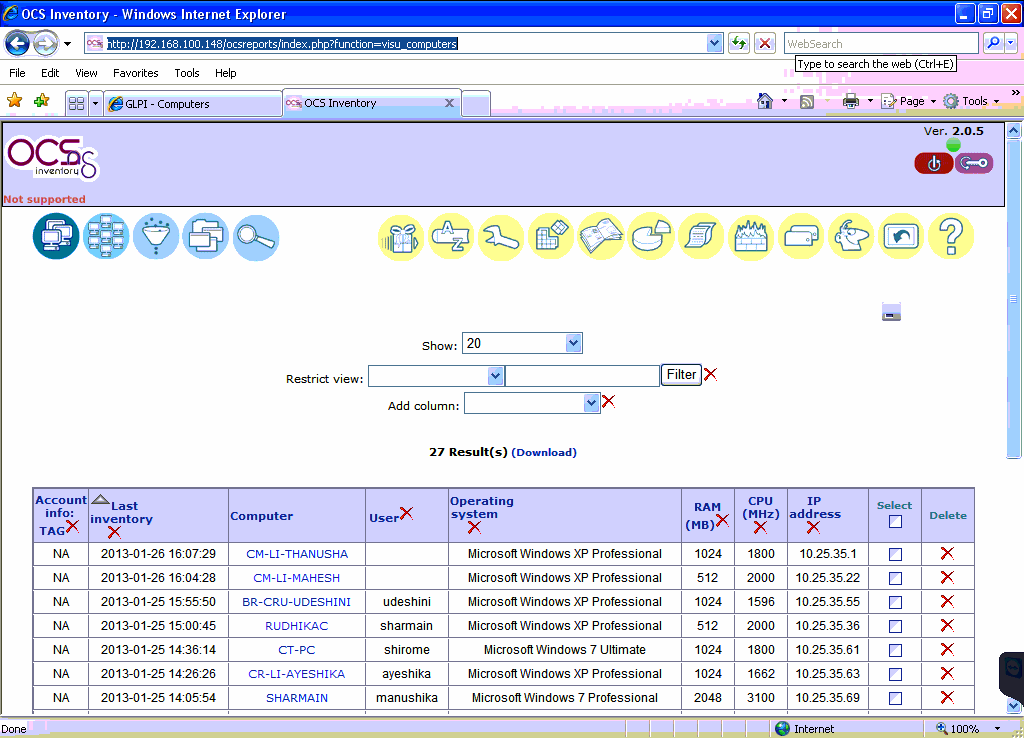
Task: Click the Restrict view text field
Action: coord(583,376)
